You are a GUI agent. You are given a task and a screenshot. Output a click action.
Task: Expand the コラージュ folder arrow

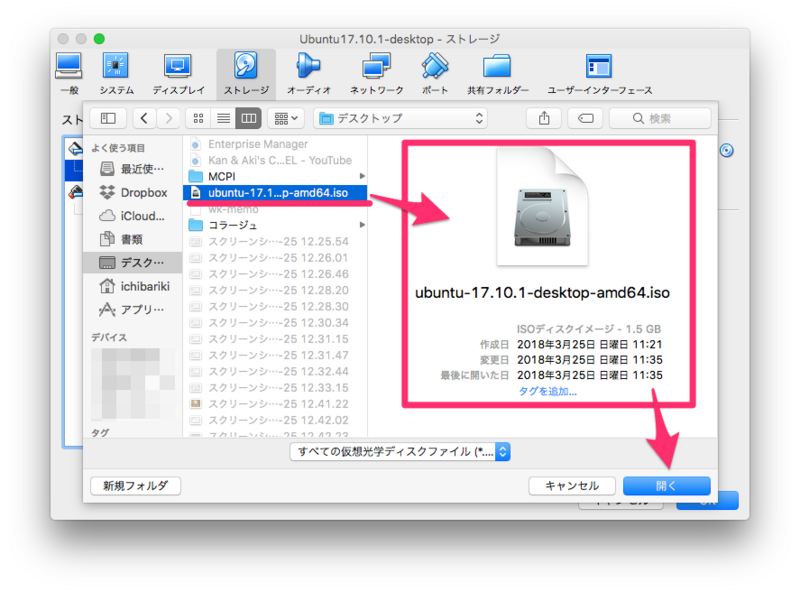pyautogui.click(x=362, y=225)
